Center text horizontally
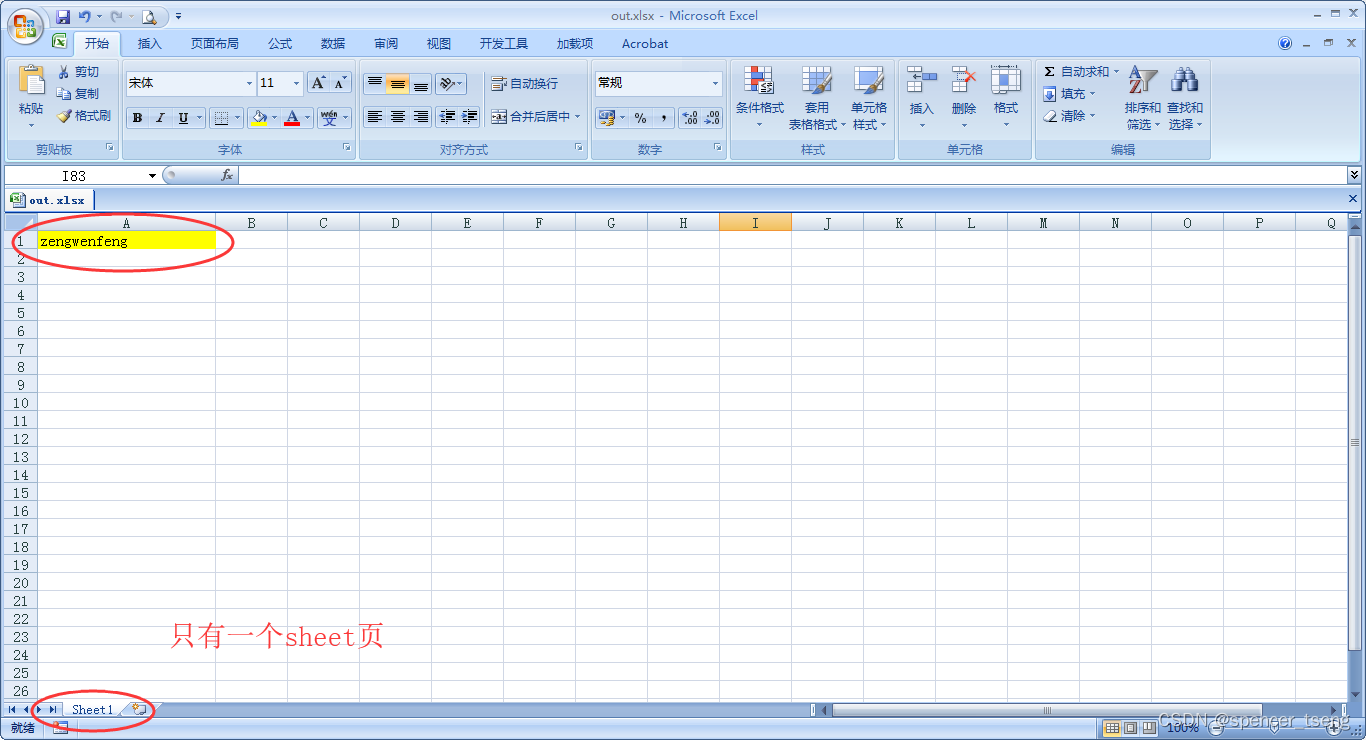 coord(398,117)
